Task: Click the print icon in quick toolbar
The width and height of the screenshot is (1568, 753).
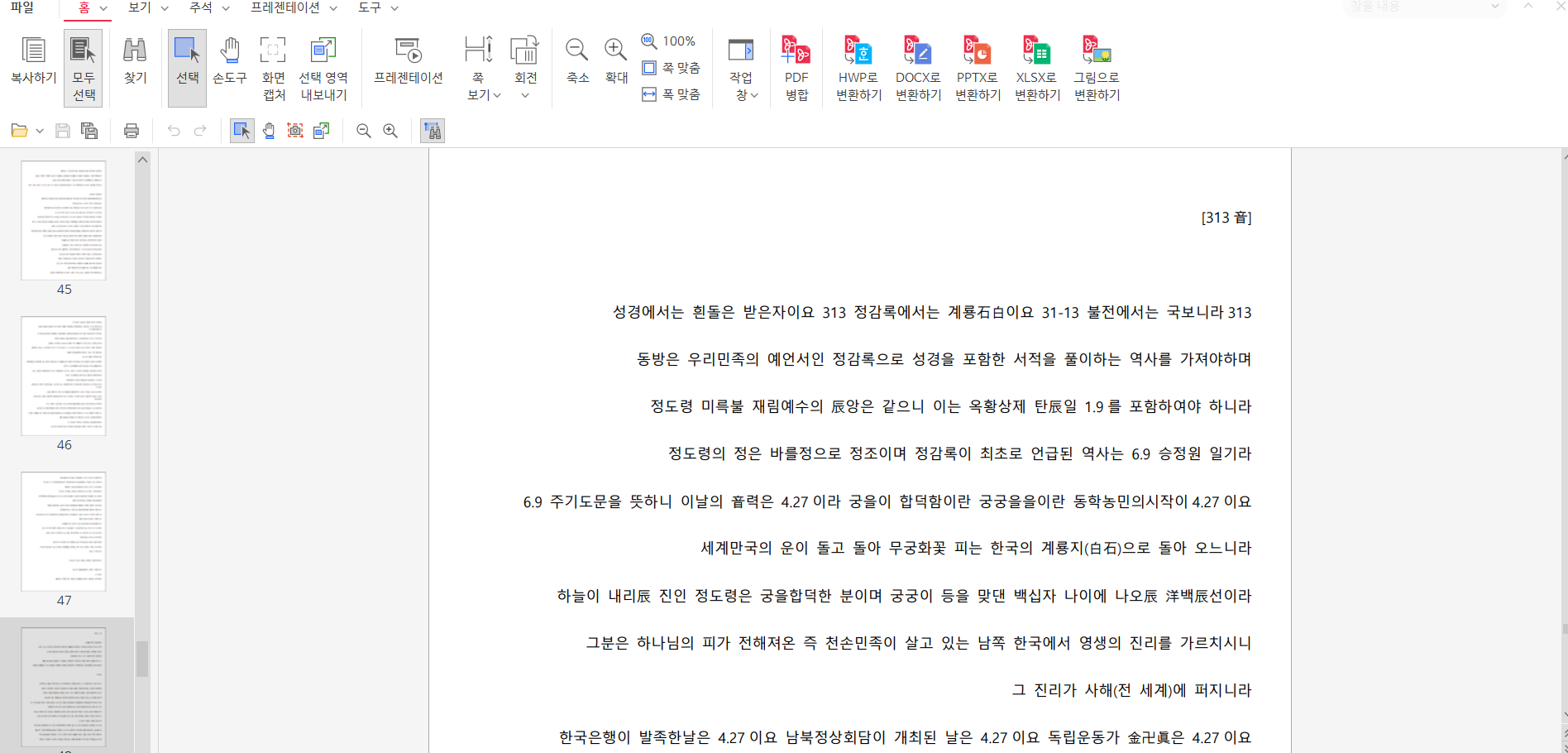Action: (x=131, y=131)
